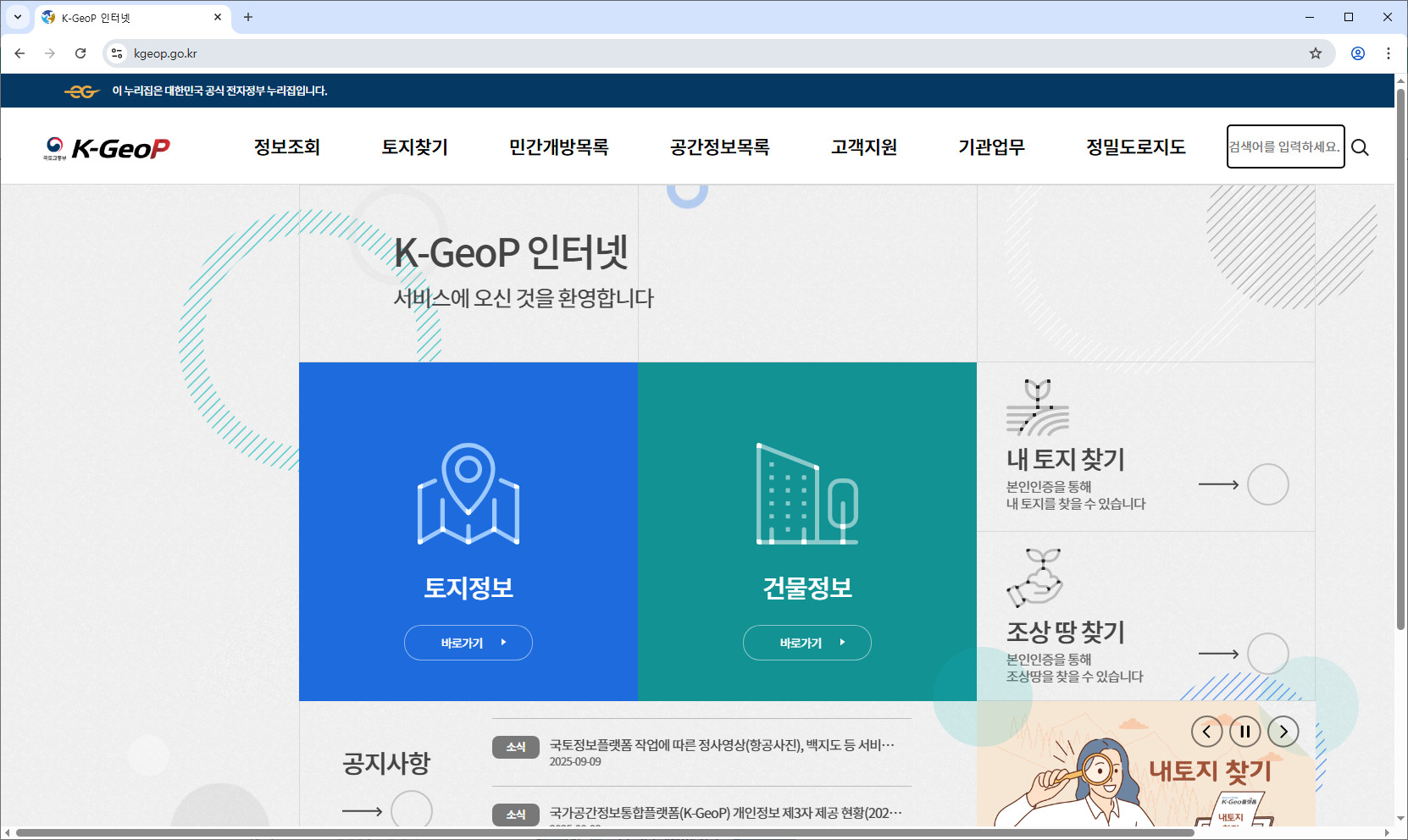Click the 조상 땅 찾기 hand-plant icon
This screenshot has height=840, width=1408.
(x=1034, y=578)
